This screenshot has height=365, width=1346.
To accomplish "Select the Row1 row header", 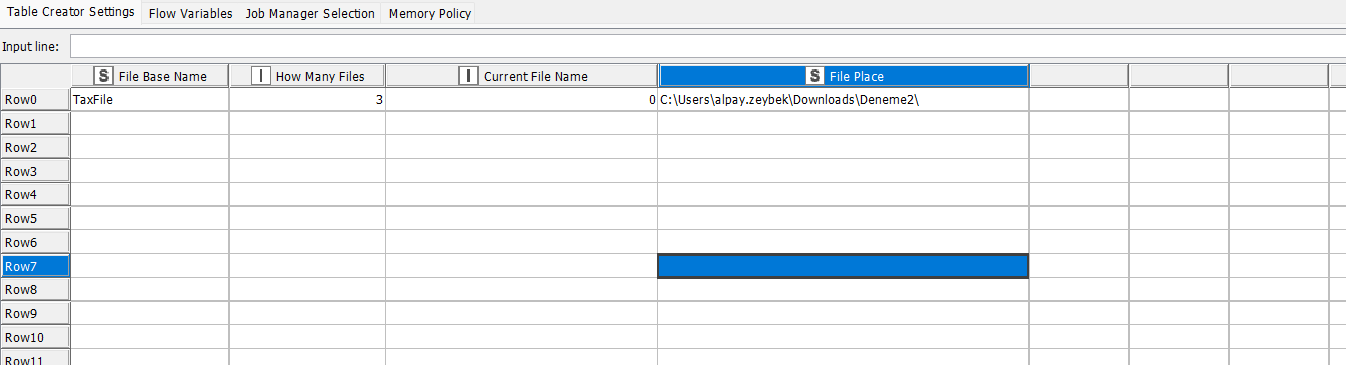I will click(35, 123).
